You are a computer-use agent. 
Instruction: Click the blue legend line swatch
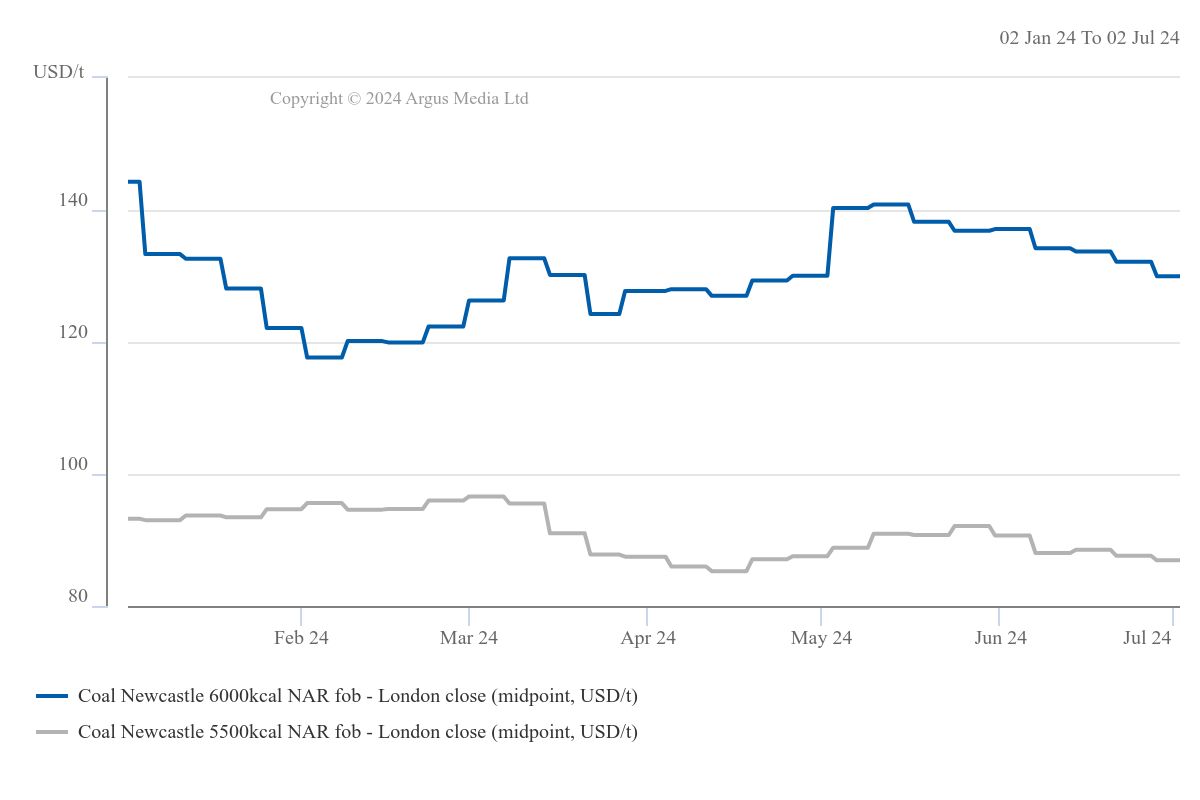point(52,695)
